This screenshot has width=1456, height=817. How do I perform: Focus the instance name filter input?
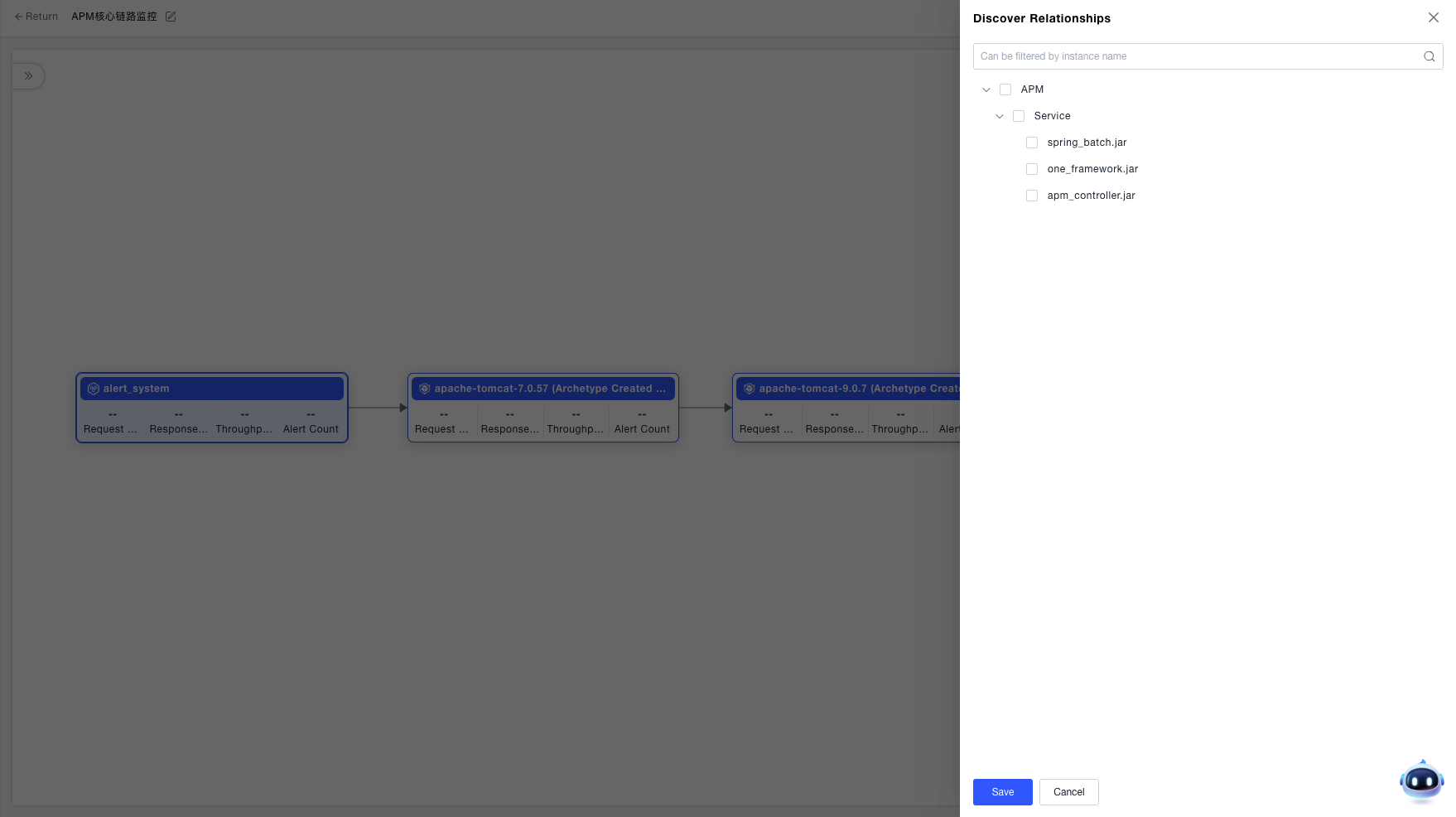(1197, 56)
